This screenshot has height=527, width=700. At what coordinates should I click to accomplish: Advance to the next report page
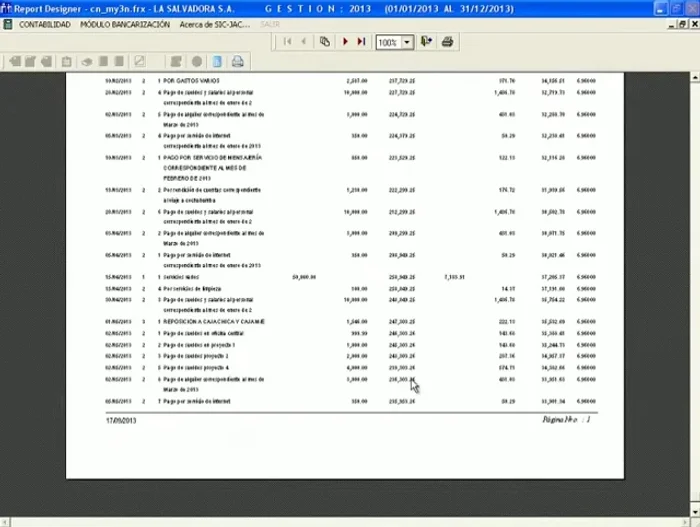pos(344,42)
